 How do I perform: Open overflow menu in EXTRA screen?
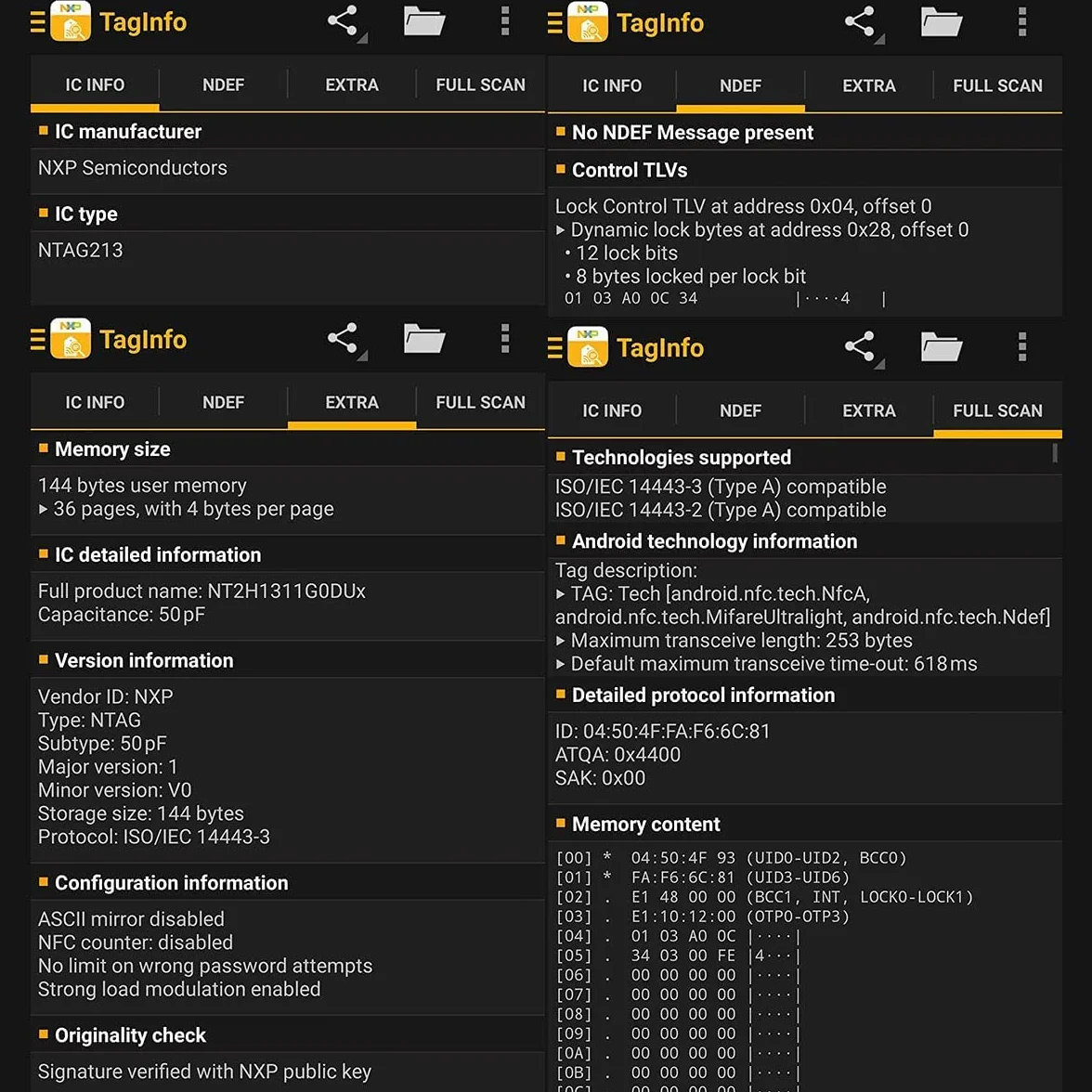pyautogui.click(x=505, y=339)
